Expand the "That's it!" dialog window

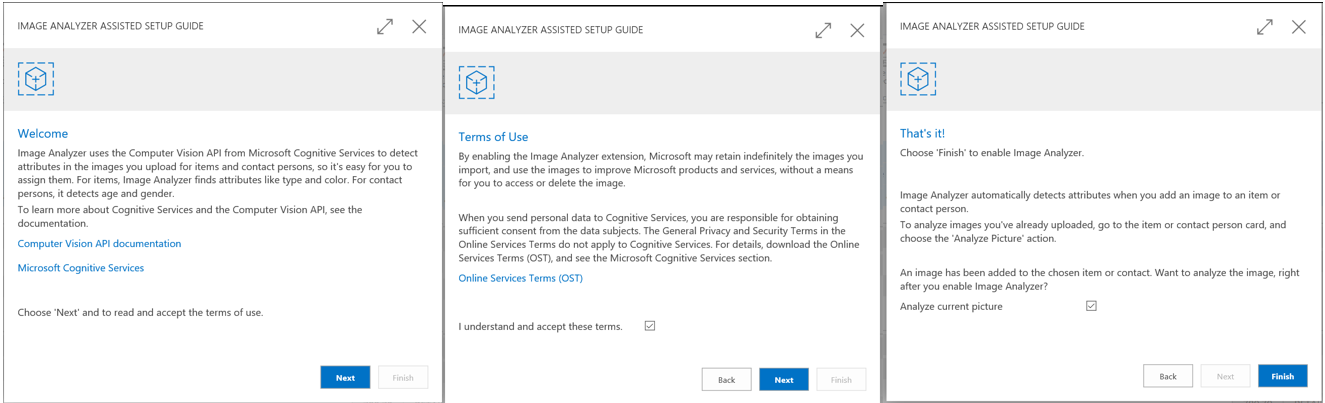(1265, 27)
